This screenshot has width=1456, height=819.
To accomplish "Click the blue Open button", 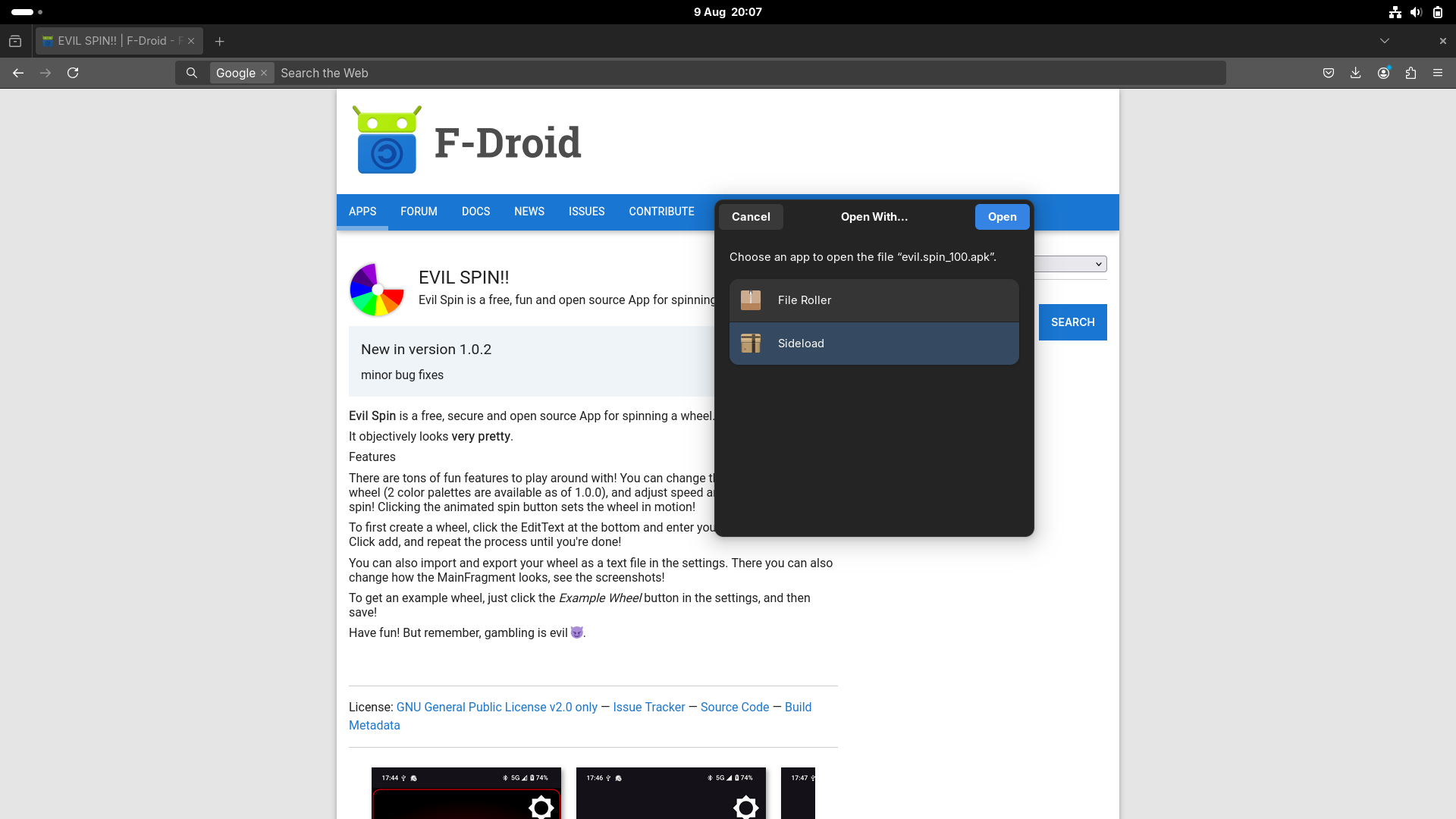I will pyautogui.click(x=1002, y=217).
